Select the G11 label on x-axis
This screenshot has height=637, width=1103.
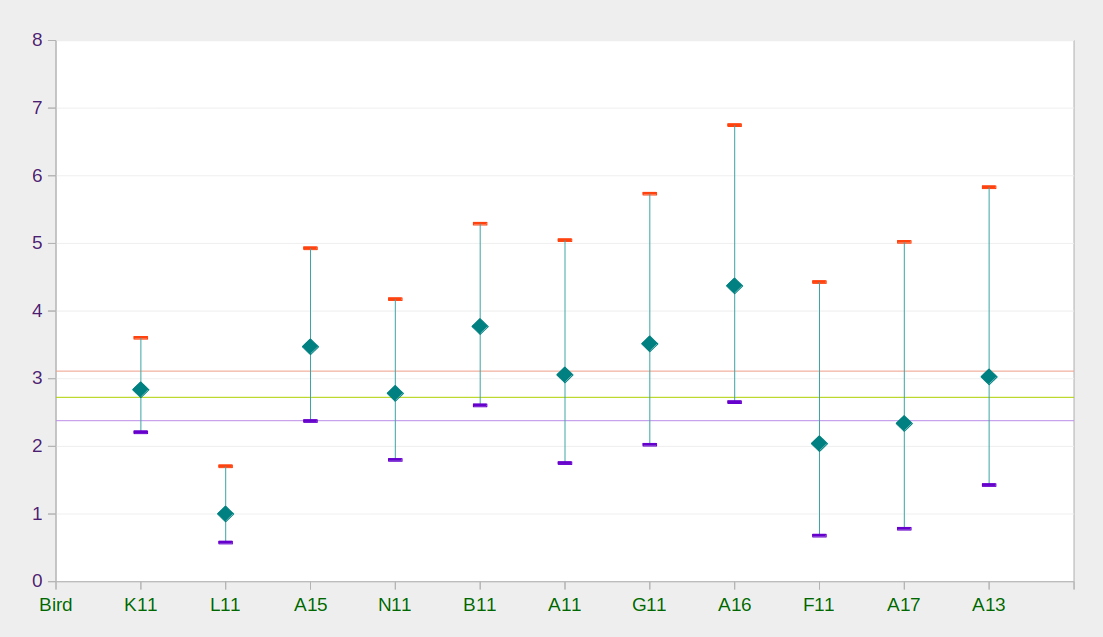650,605
